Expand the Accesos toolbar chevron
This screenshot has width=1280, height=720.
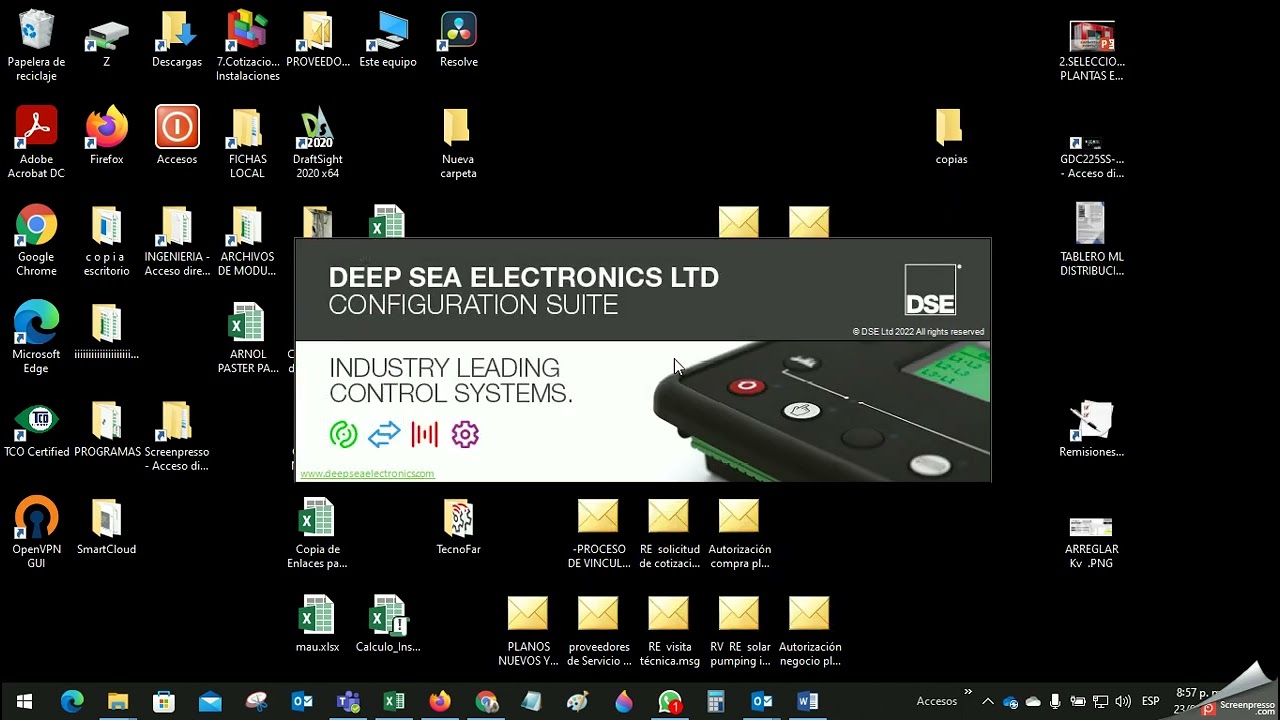tap(968, 692)
